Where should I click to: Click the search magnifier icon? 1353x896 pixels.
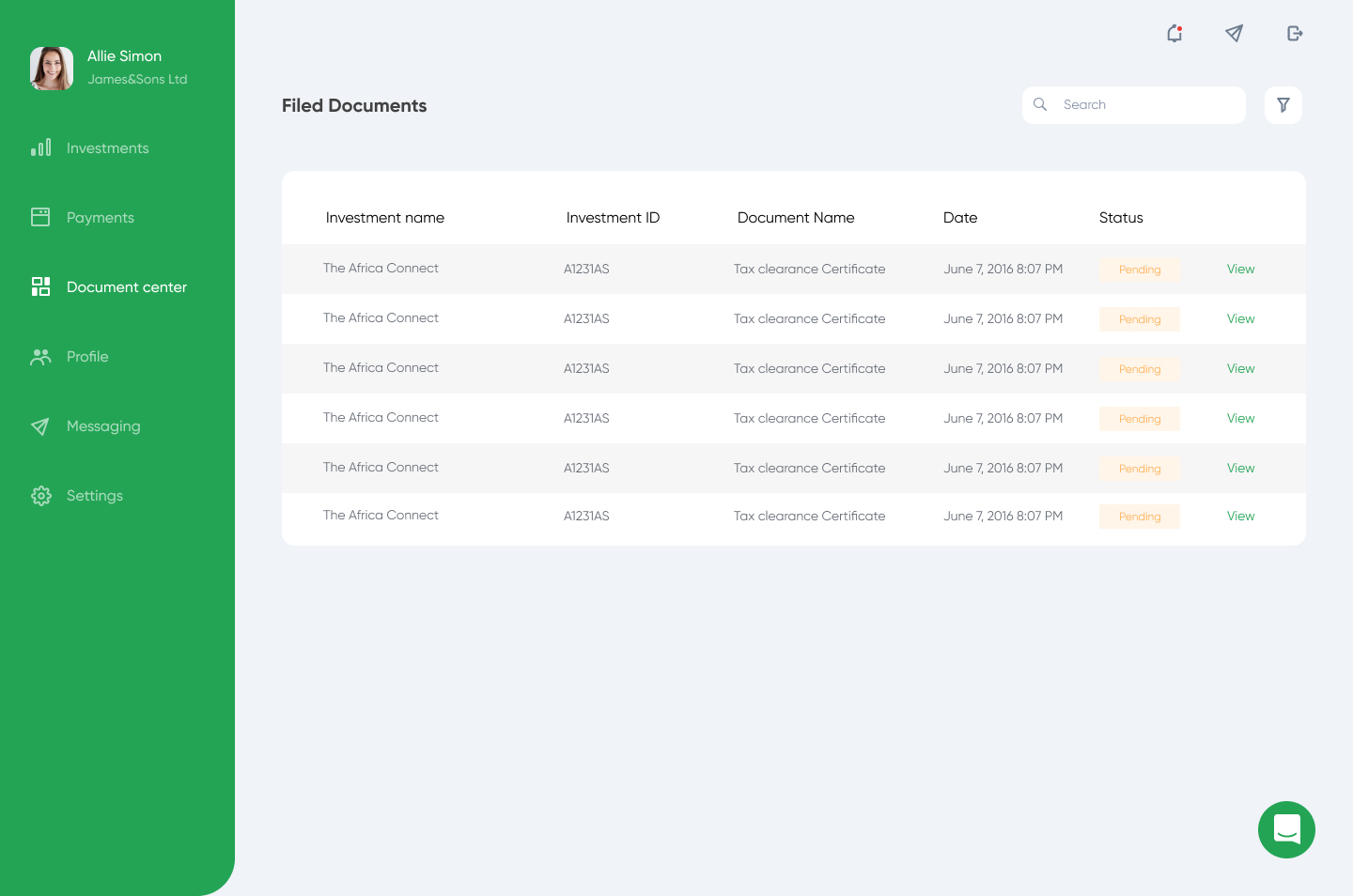click(1040, 105)
